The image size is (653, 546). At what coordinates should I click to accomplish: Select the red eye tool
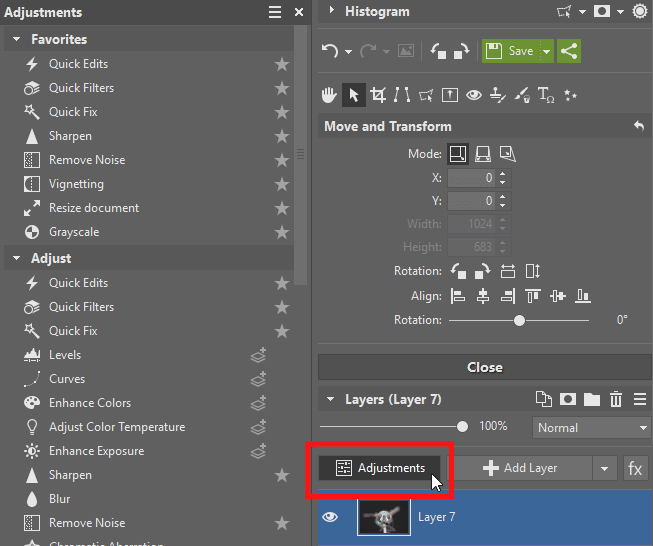[474, 95]
